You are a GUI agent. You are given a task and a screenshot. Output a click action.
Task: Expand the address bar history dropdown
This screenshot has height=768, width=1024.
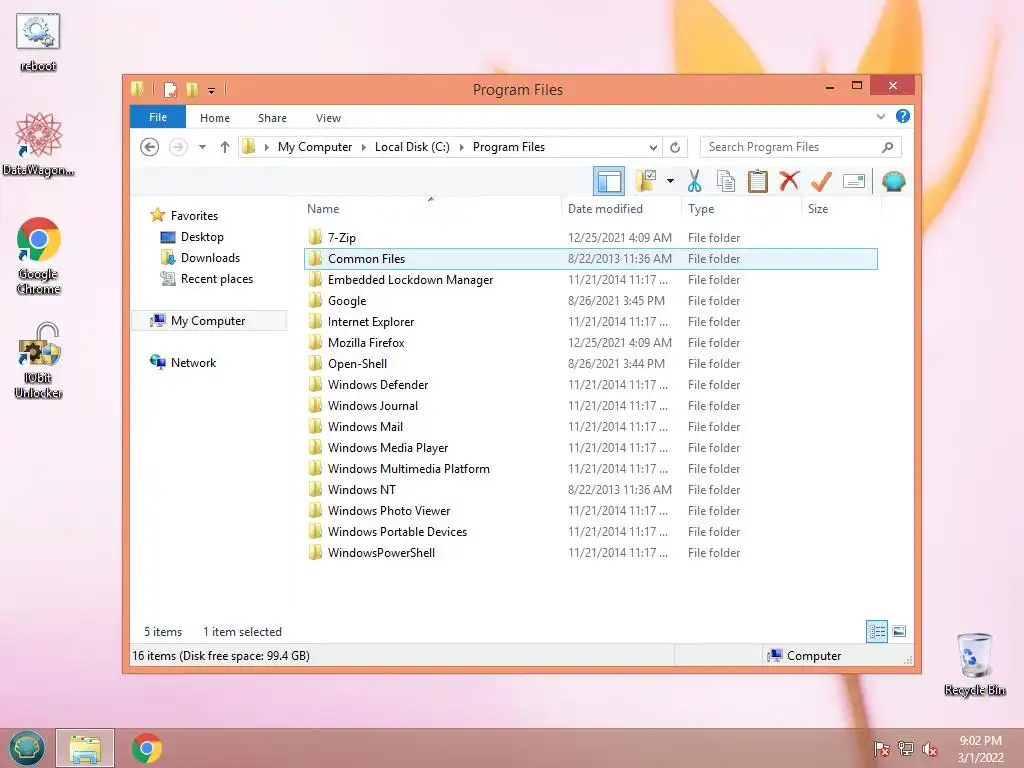[653, 147]
